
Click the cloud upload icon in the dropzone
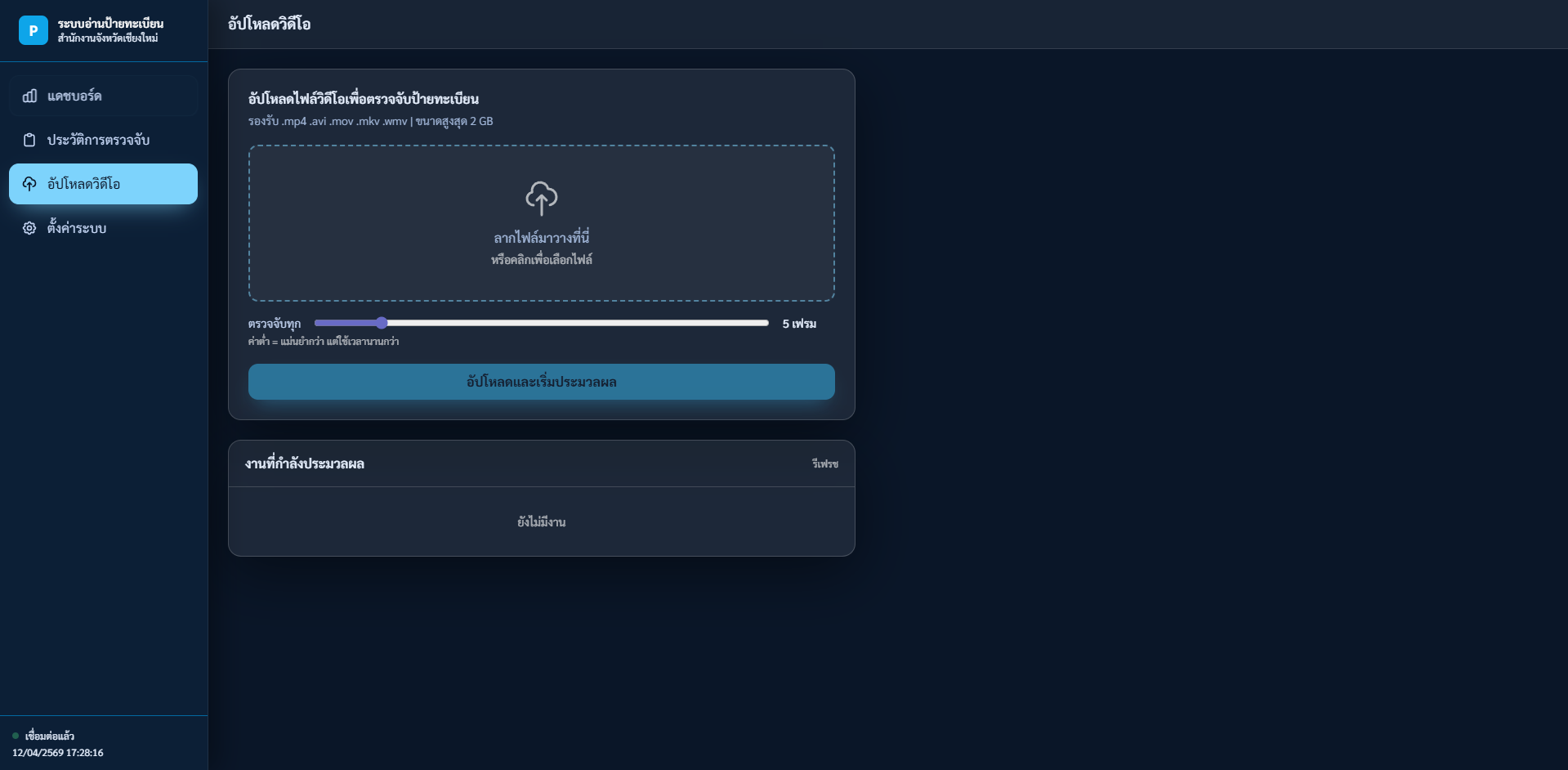[541, 198]
